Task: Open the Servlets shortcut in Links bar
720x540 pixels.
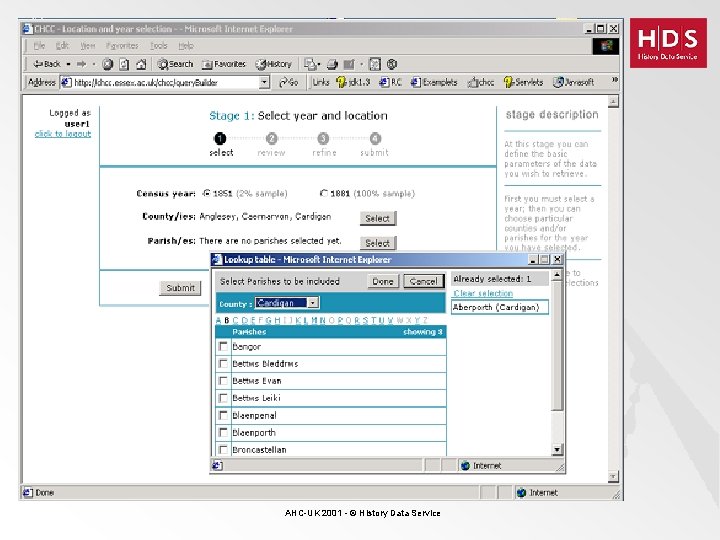Action: pyautogui.click(x=523, y=82)
